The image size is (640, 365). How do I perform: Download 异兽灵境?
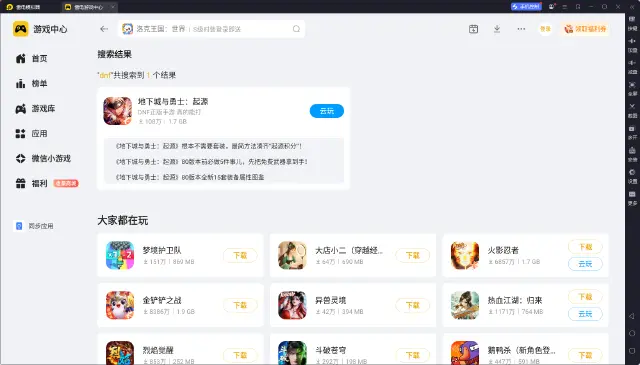click(x=412, y=305)
